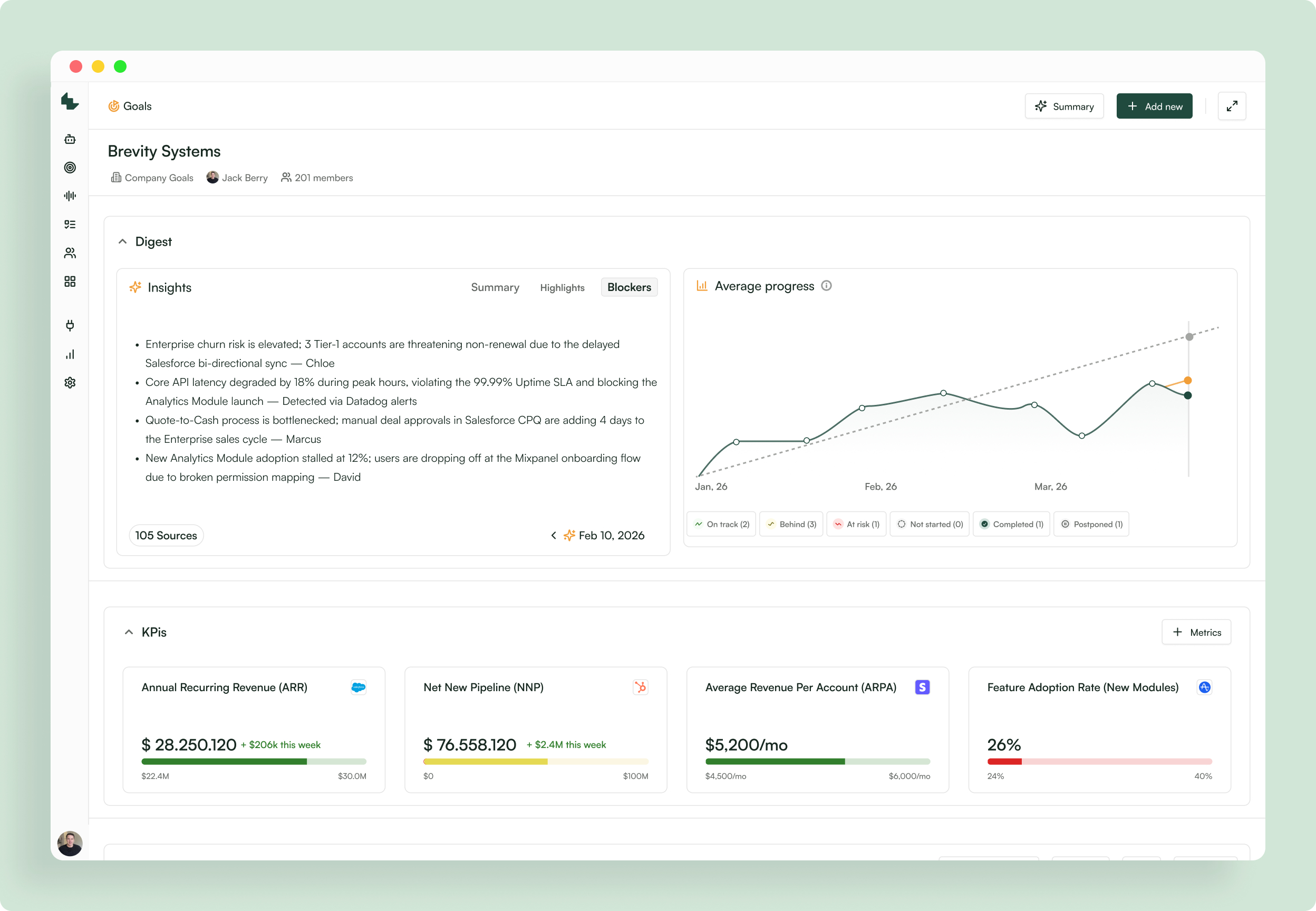
Task: Click the Average progress info icon
Action: point(826,285)
